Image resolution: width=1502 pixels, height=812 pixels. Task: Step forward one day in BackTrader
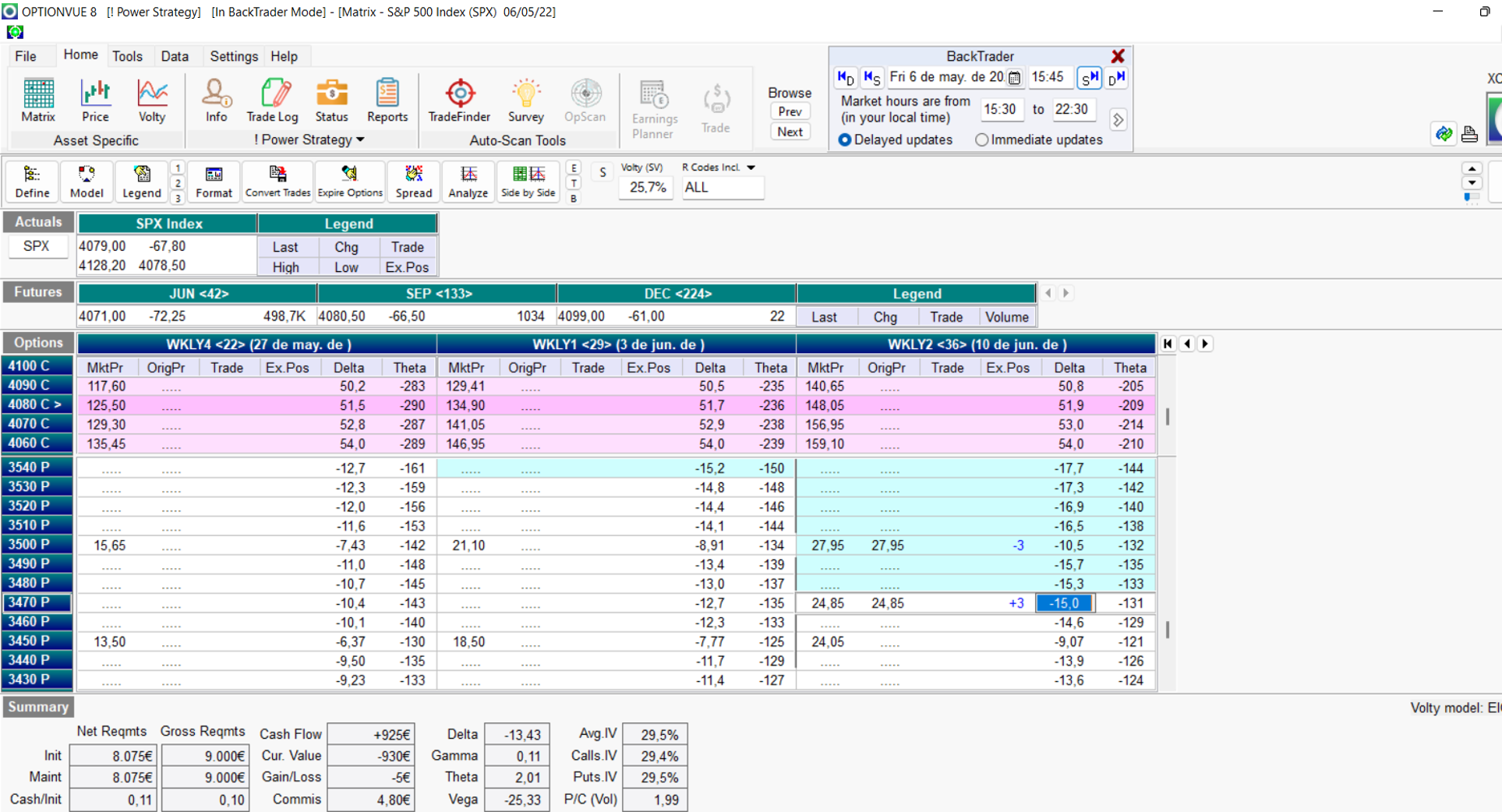coord(1116,77)
